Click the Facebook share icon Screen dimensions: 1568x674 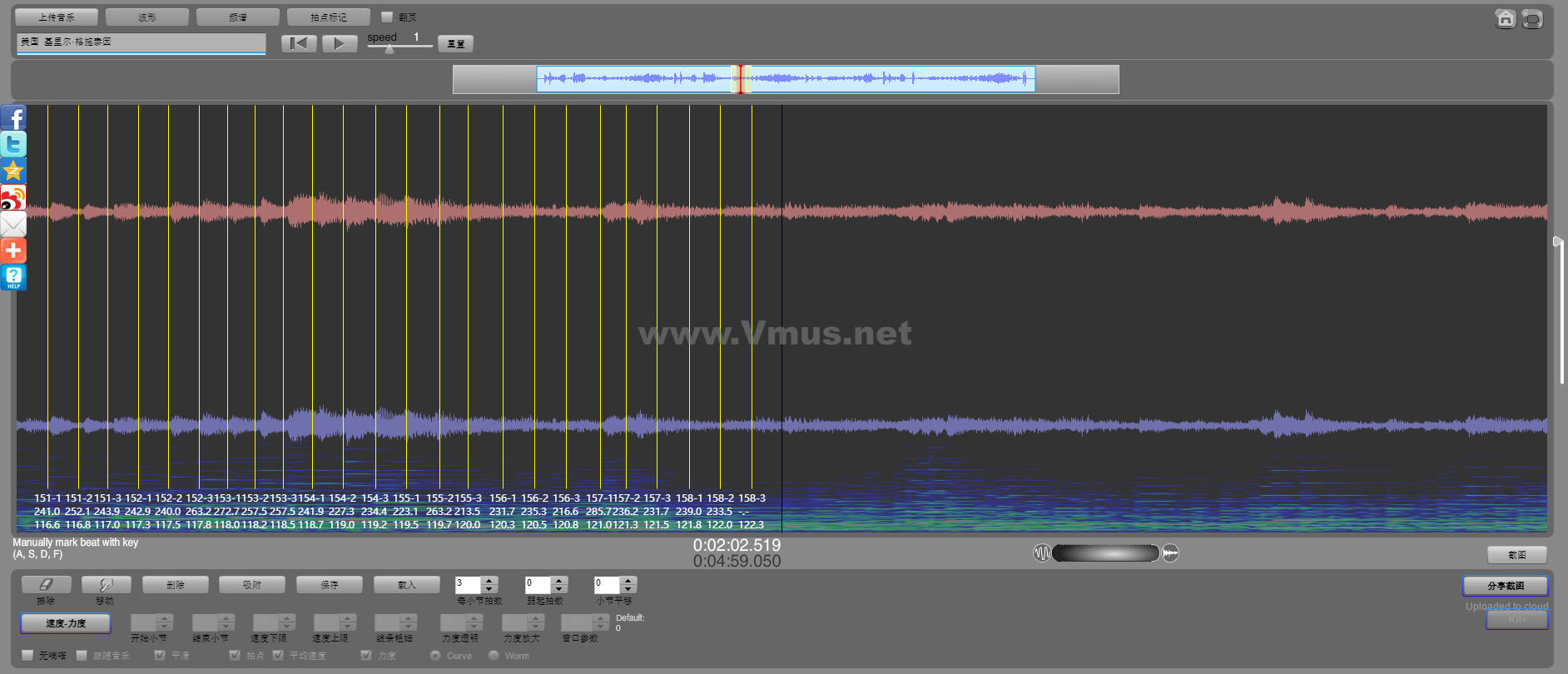click(x=13, y=117)
